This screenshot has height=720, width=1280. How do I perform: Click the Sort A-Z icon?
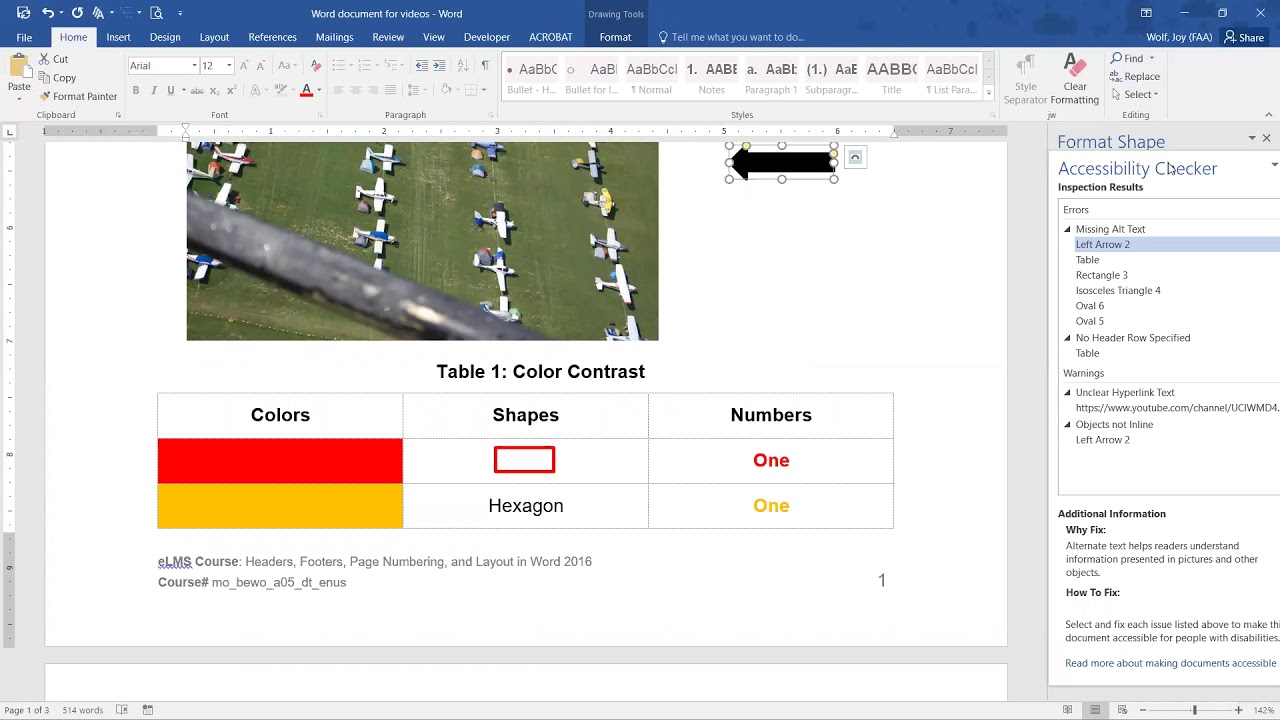click(463, 66)
